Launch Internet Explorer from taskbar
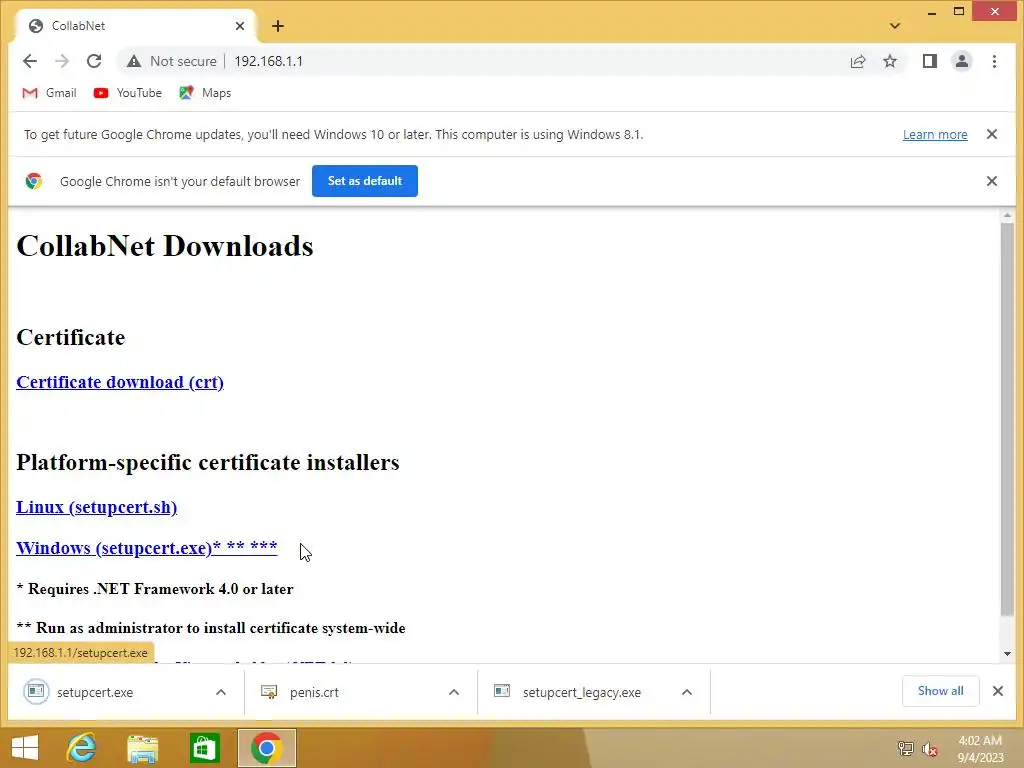This screenshot has height=768, width=1024. (x=82, y=748)
